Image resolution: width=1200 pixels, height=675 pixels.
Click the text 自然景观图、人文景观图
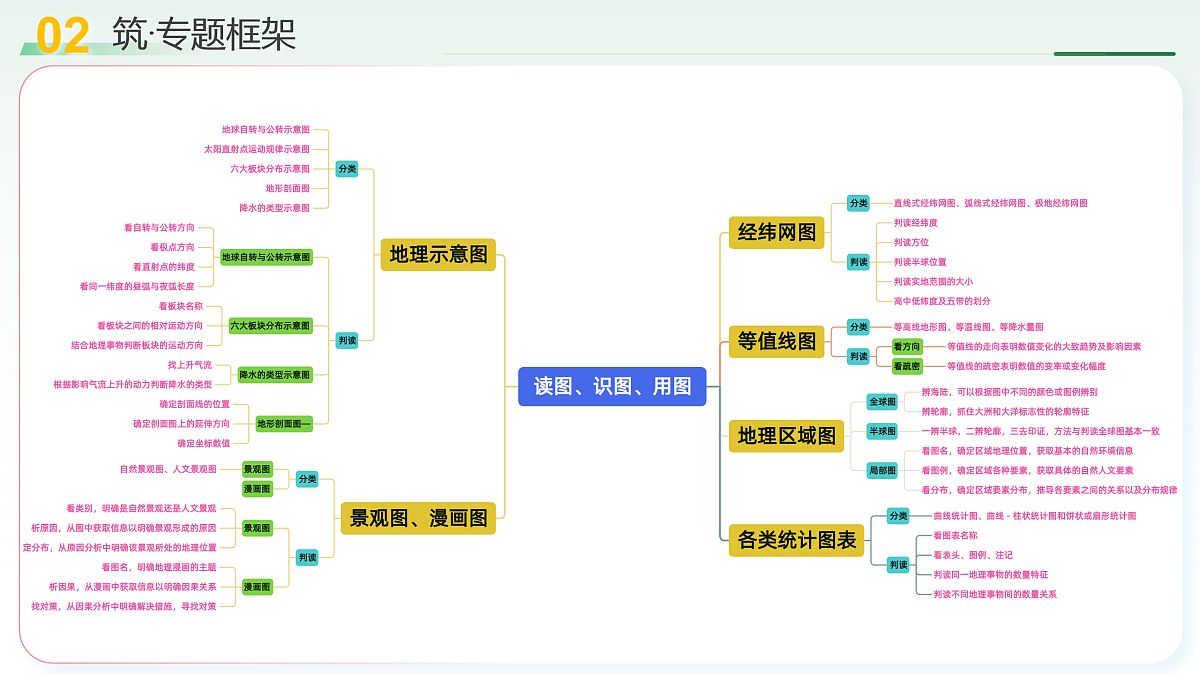tap(168, 469)
